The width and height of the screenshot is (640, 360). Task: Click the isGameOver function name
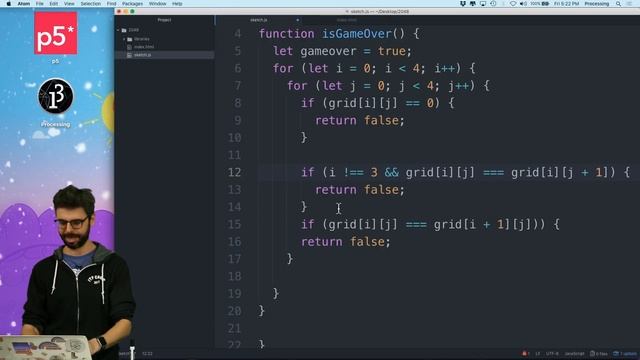357,33
